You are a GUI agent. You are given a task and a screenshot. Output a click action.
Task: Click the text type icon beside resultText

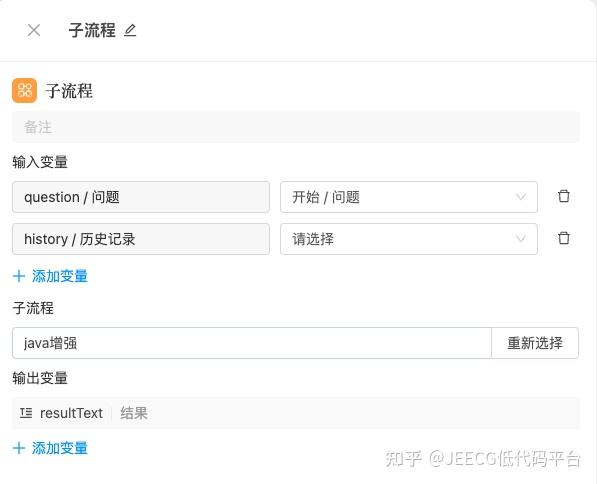[26, 413]
